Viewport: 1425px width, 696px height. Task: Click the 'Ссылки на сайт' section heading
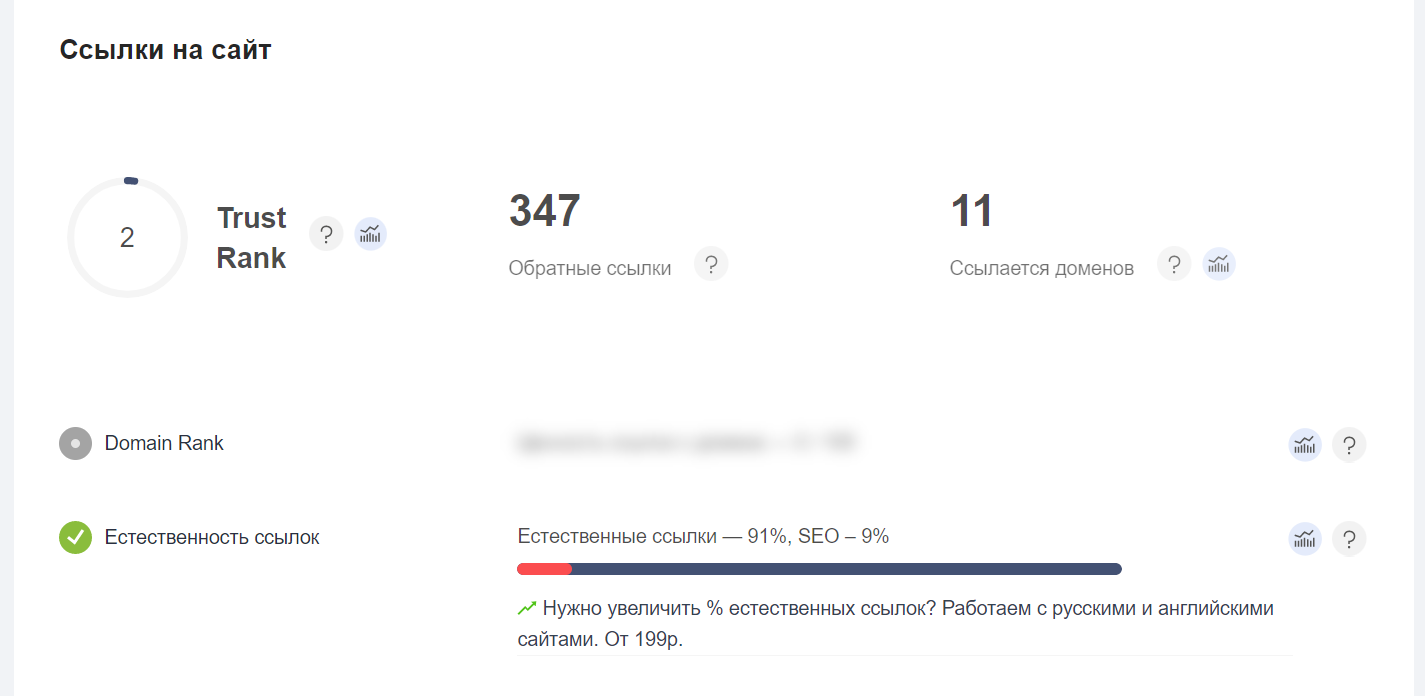[165, 50]
